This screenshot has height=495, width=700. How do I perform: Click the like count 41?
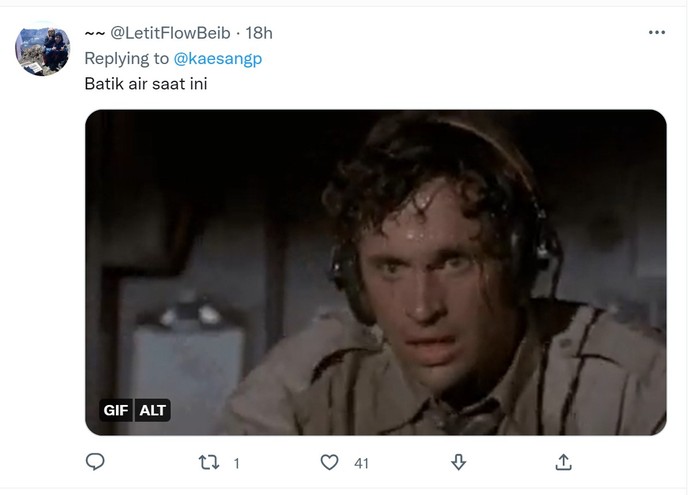coord(361,463)
